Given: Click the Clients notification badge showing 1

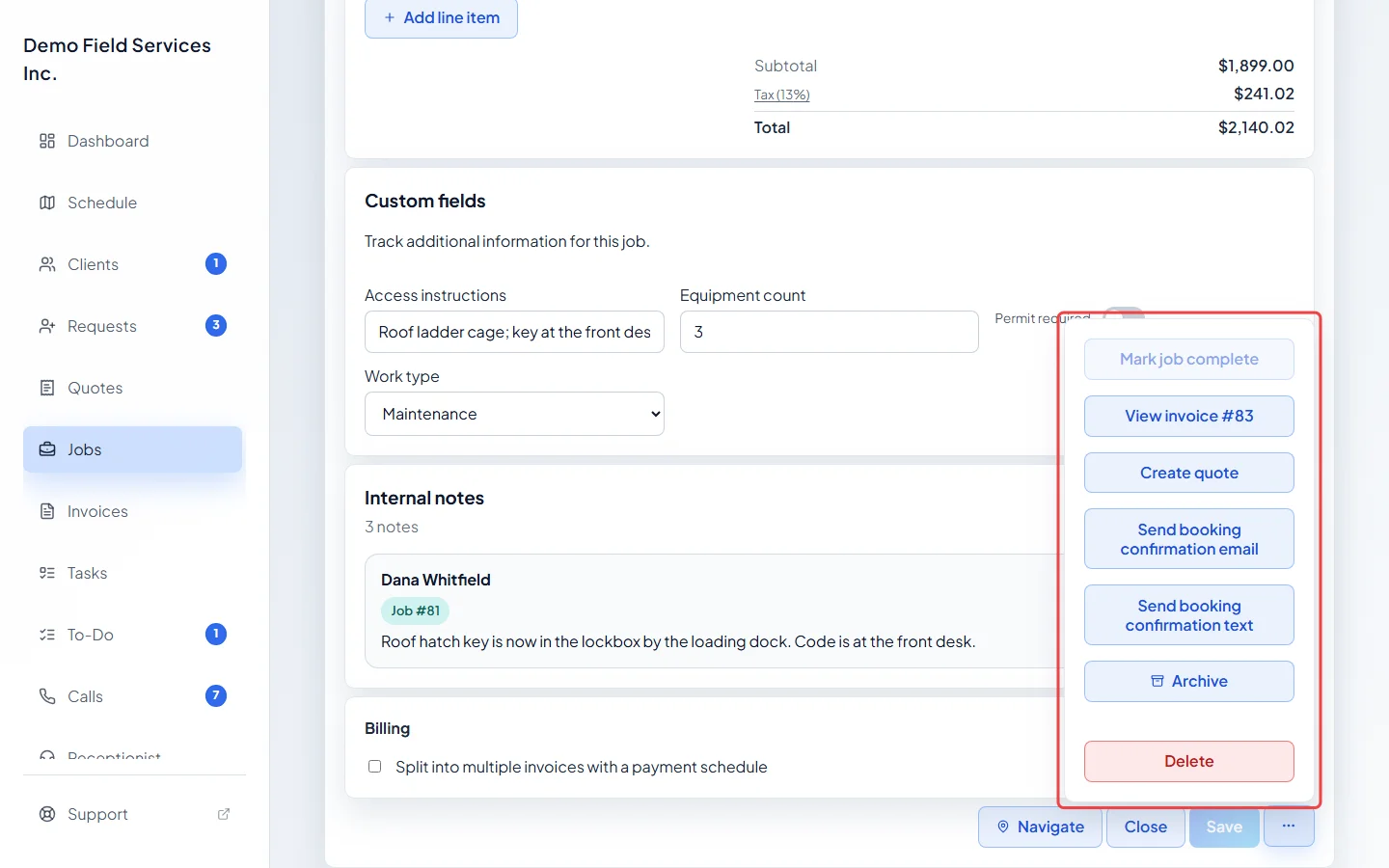Looking at the screenshot, I should click(x=216, y=263).
